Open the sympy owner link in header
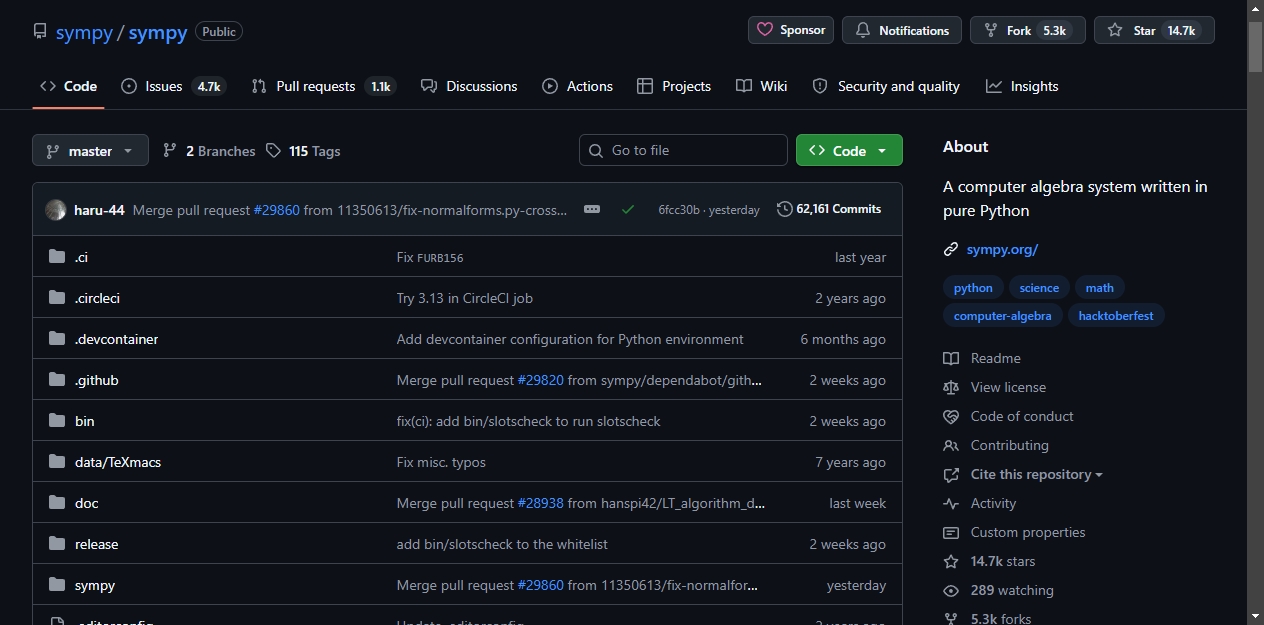This screenshot has height=625, width=1264. click(x=84, y=32)
